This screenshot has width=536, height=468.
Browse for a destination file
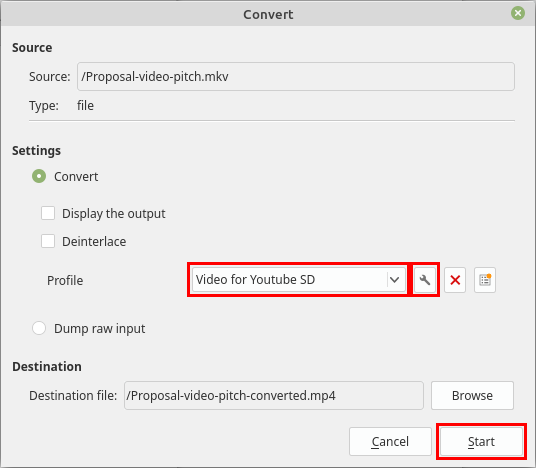coord(472,396)
